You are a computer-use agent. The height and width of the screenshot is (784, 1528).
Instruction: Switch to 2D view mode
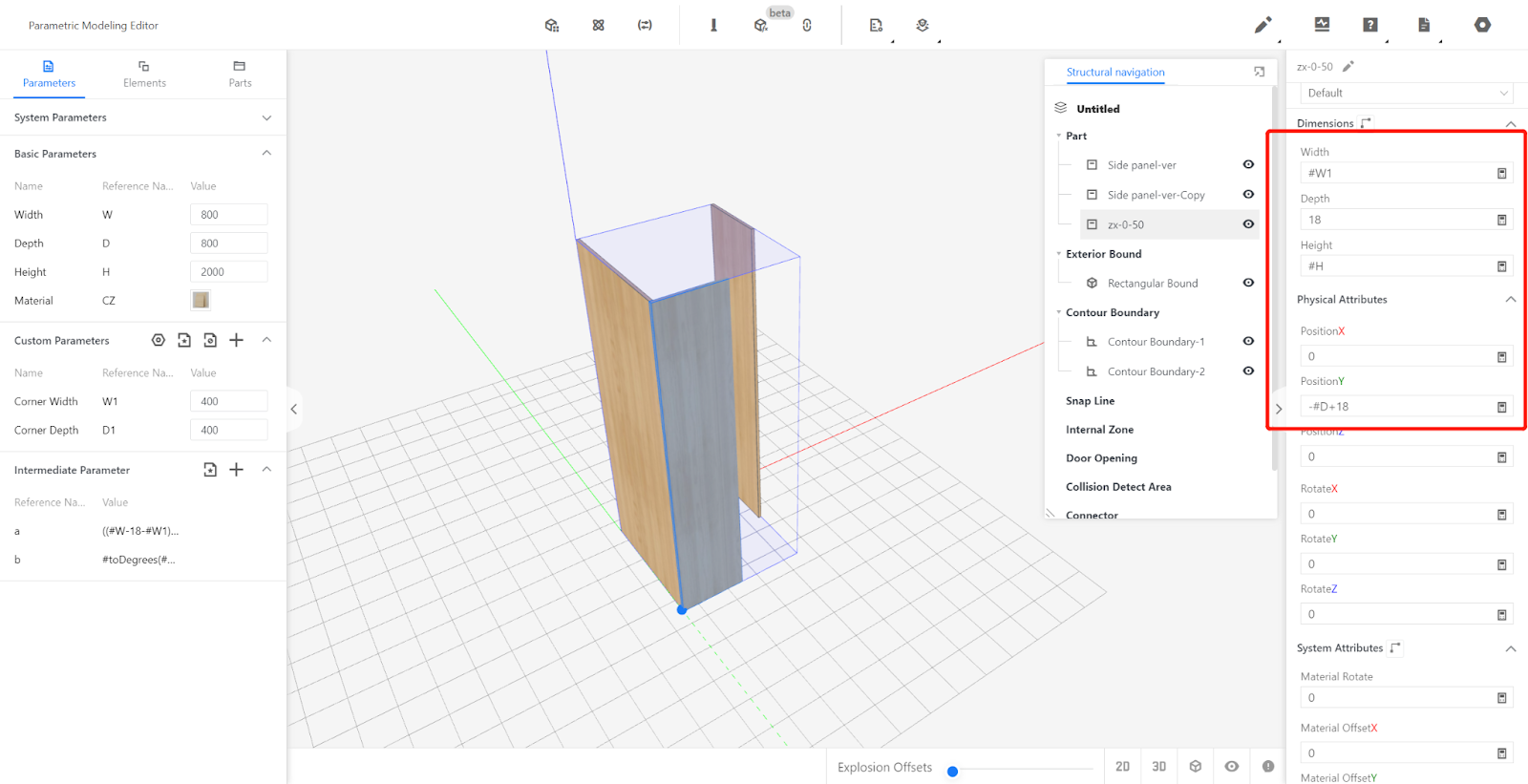point(1122,767)
